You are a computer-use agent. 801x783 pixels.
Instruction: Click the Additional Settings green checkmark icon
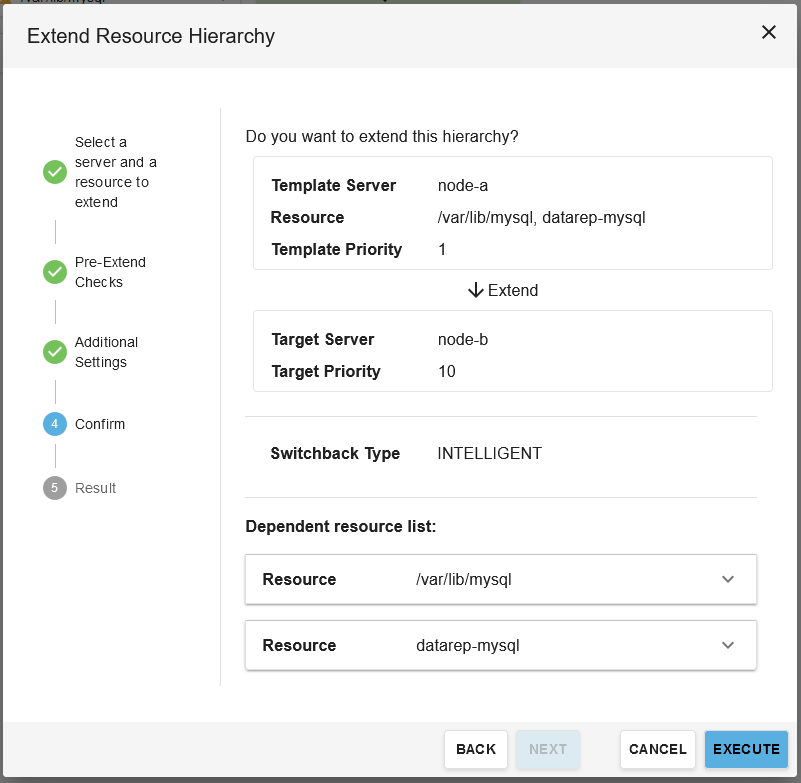[x=55, y=352]
